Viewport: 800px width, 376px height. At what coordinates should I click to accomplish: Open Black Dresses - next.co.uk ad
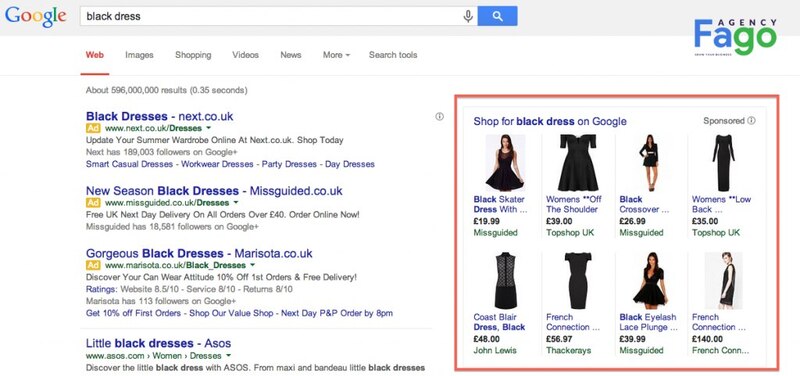(x=159, y=116)
